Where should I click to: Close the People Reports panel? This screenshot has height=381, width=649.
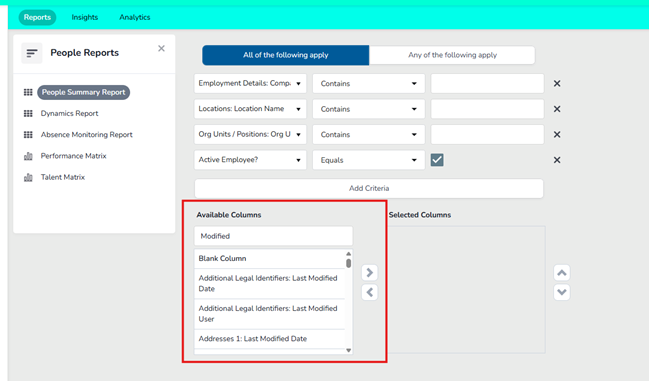click(161, 48)
